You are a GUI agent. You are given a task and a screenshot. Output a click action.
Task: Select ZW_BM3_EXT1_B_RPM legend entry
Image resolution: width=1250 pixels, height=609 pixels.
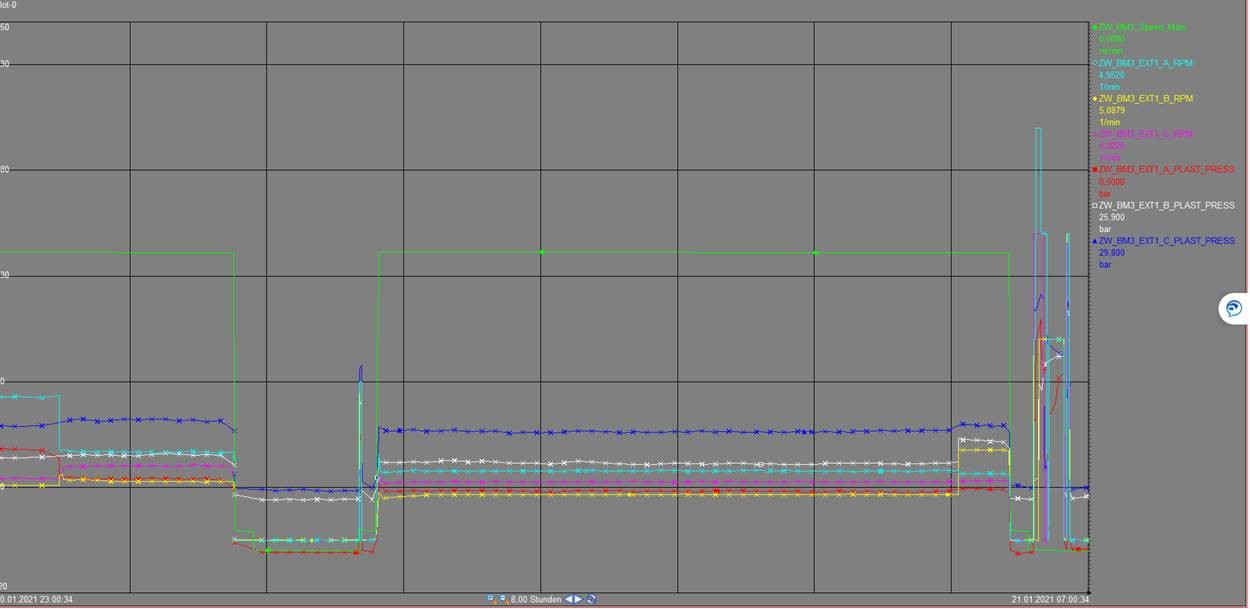pos(1145,99)
